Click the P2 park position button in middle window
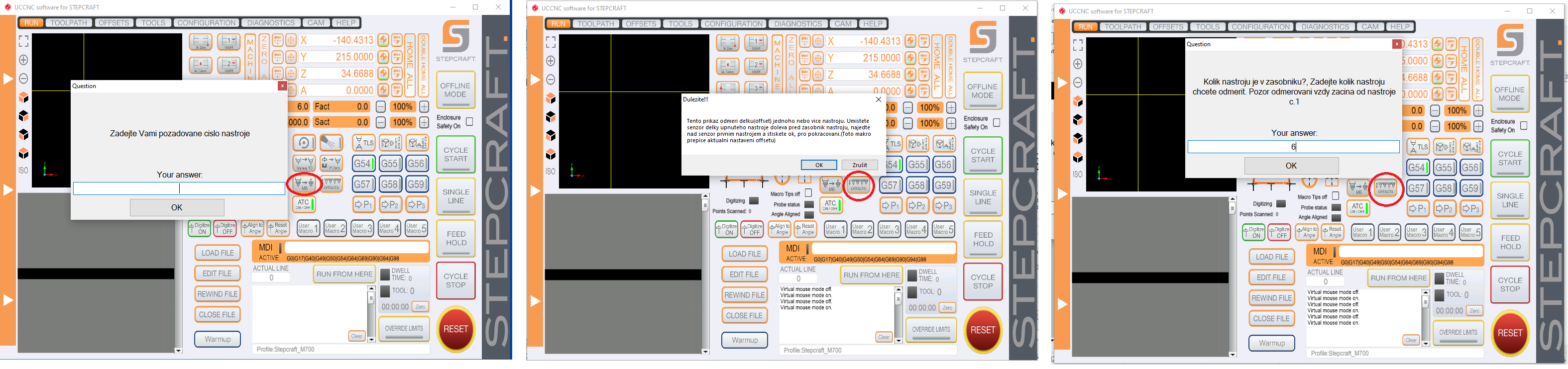 tap(917, 206)
